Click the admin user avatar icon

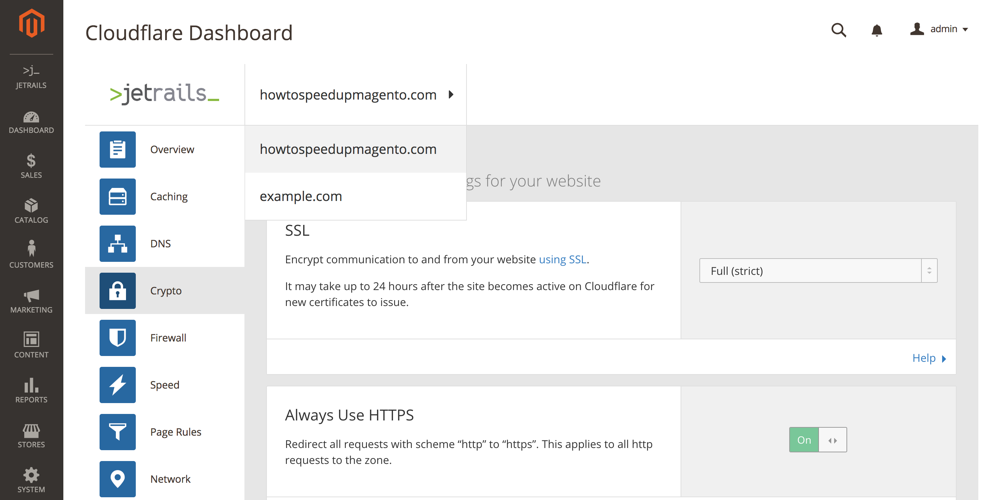tap(917, 29)
